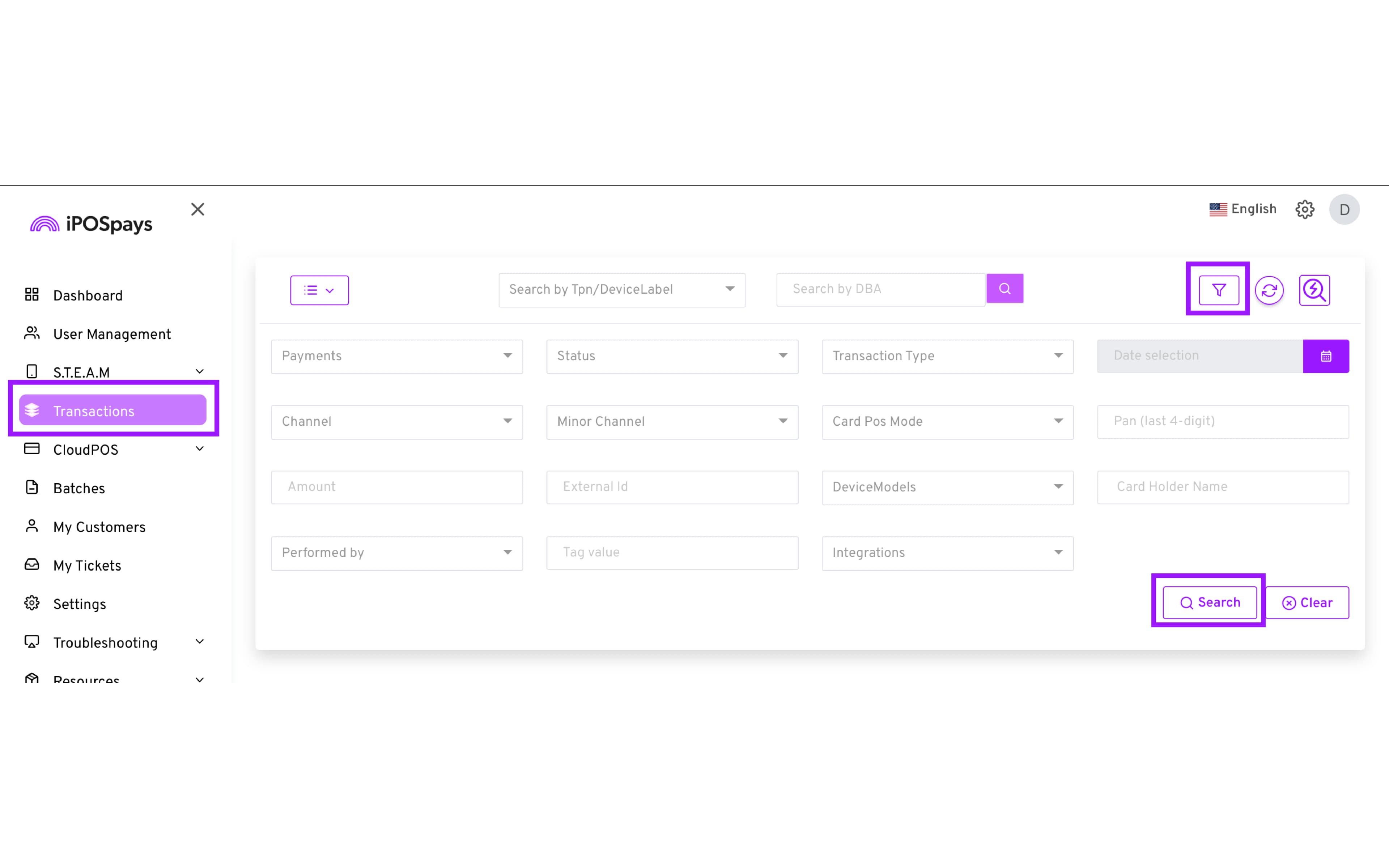
Task: Open the settings gear in header
Action: [x=1305, y=209]
